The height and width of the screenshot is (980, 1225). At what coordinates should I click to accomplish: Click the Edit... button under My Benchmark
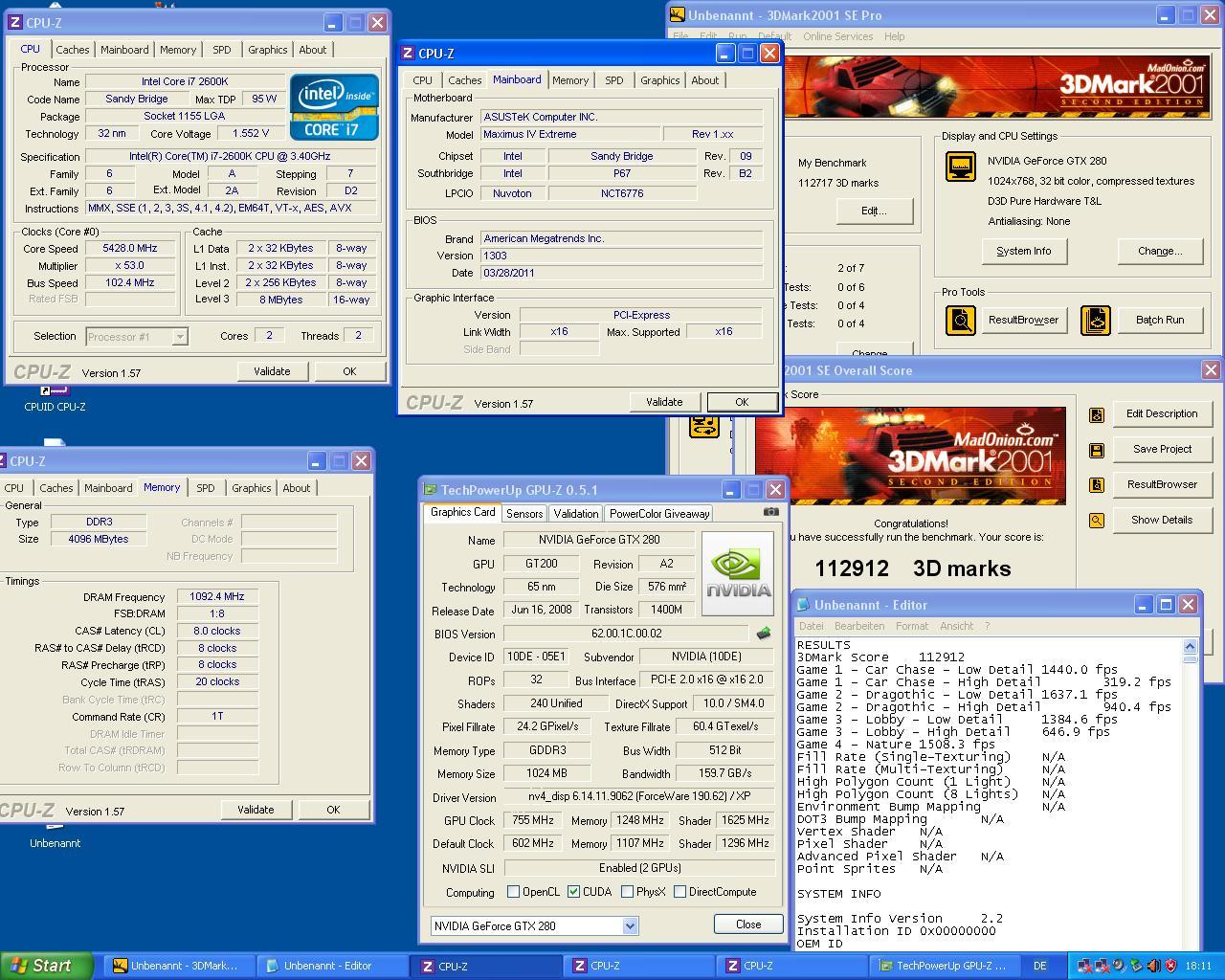click(874, 211)
